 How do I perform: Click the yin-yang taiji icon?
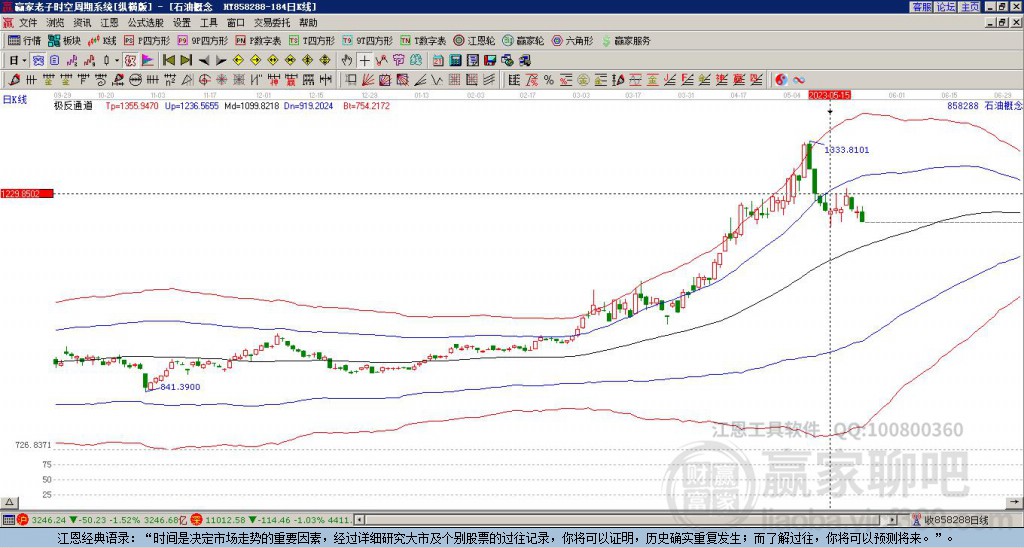[781, 80]
